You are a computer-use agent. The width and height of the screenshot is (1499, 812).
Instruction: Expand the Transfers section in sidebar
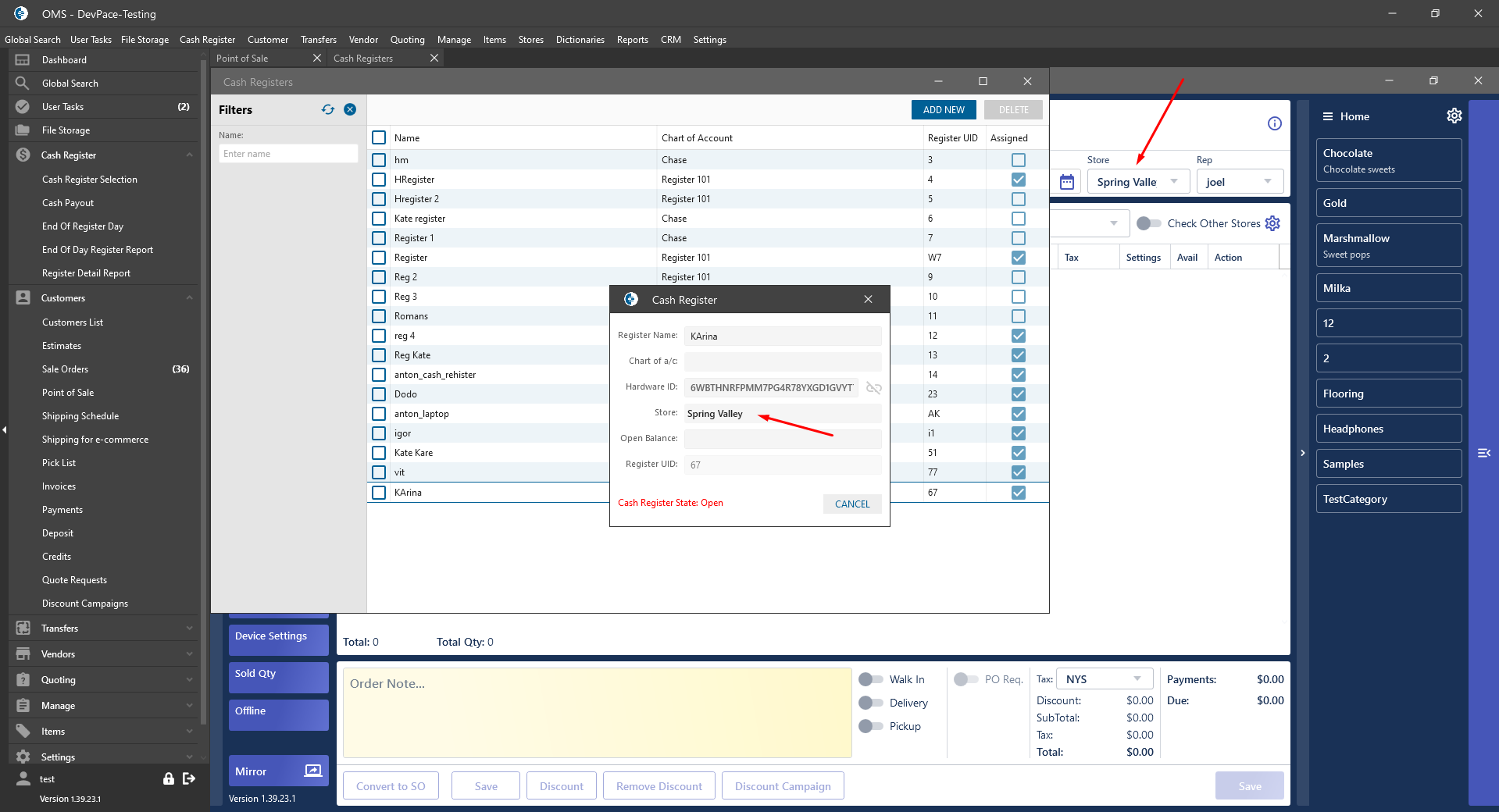[102, 629]
